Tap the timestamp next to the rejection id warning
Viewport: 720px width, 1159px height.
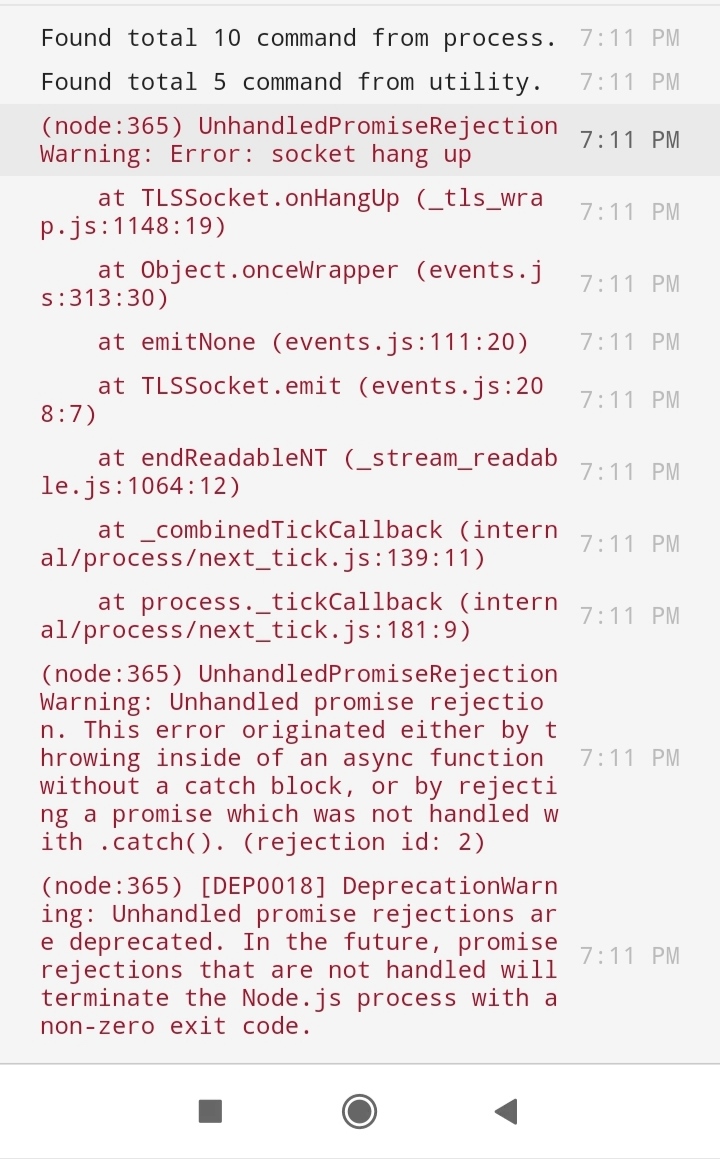tap(629, 758)
